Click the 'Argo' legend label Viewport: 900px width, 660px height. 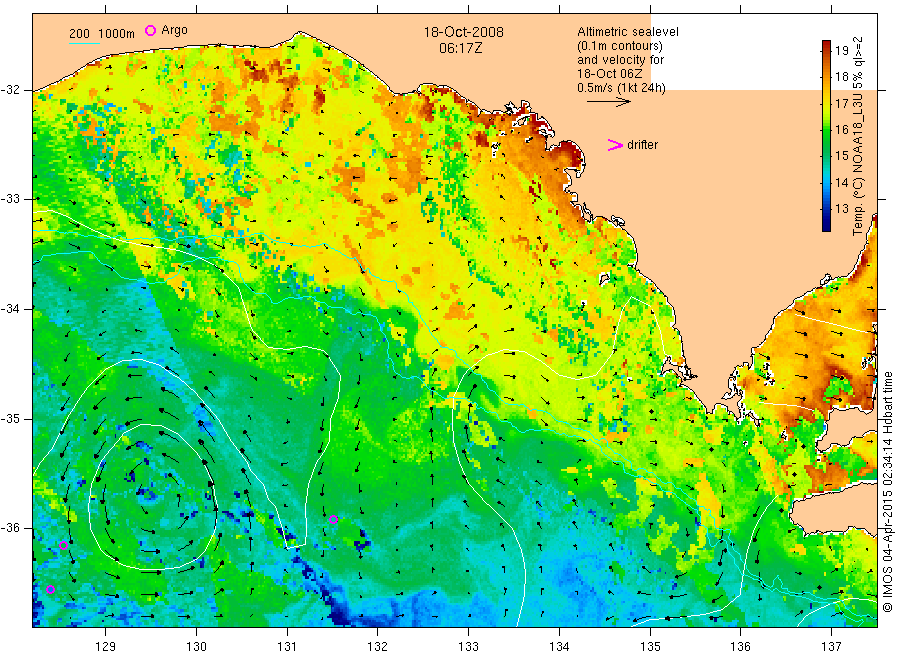174,30
